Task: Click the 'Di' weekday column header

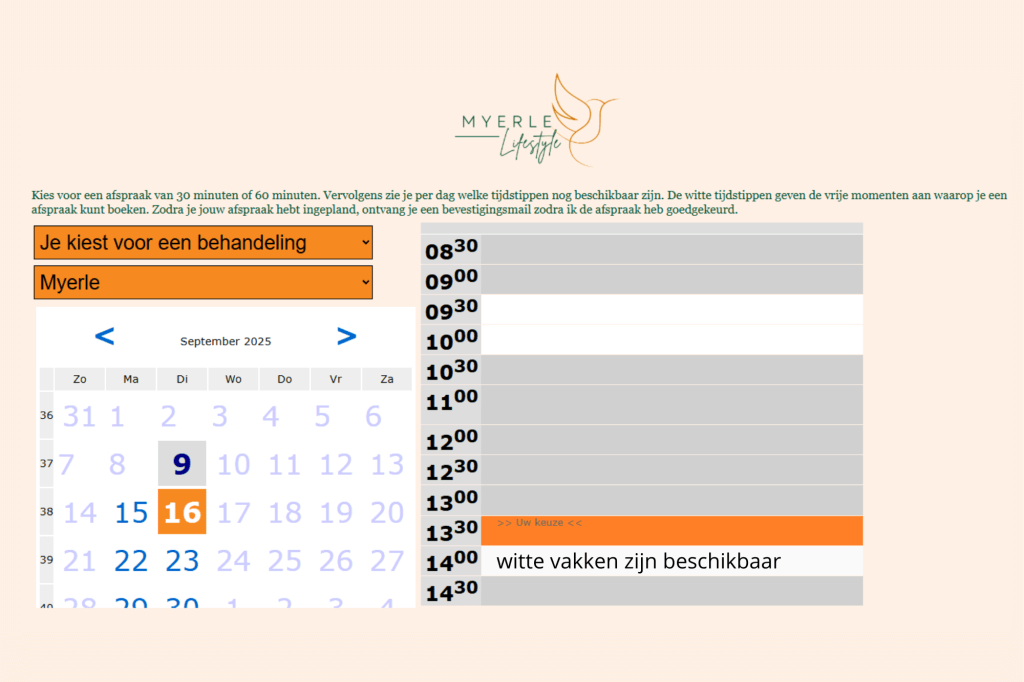Action: [x=182, y=380]
